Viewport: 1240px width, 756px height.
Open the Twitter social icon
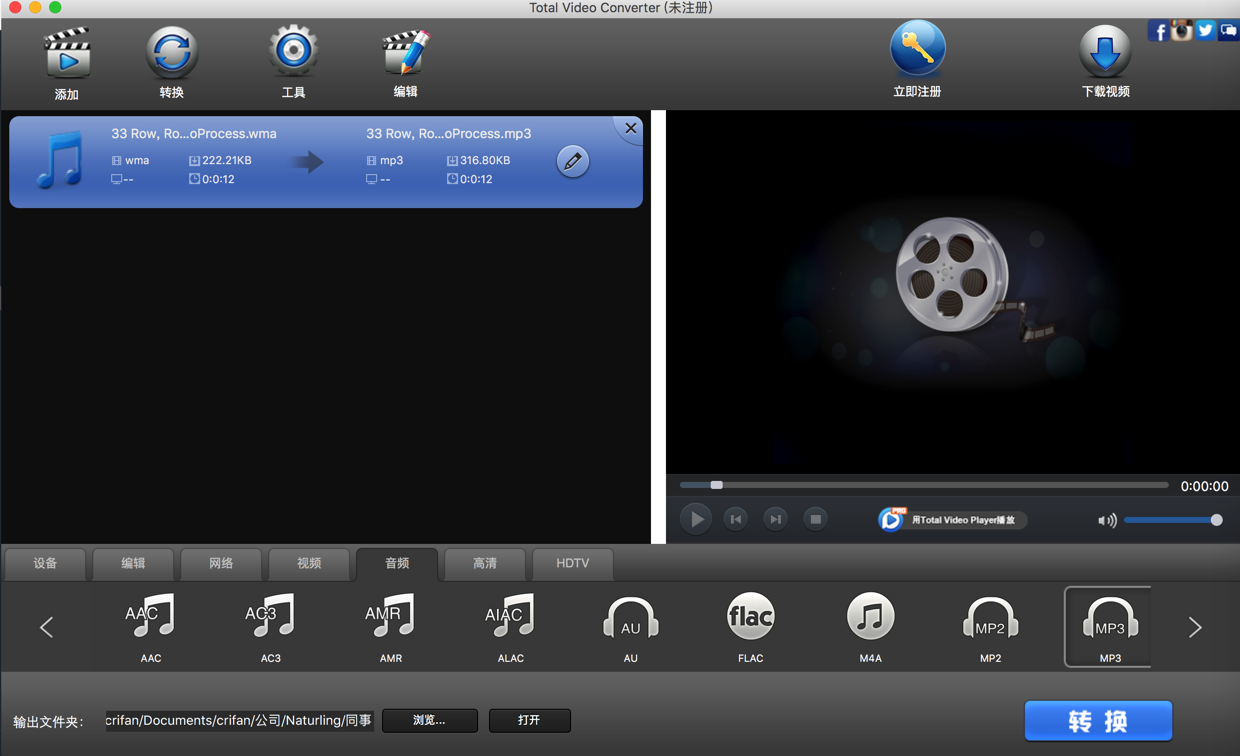[x=1205, y=30]
